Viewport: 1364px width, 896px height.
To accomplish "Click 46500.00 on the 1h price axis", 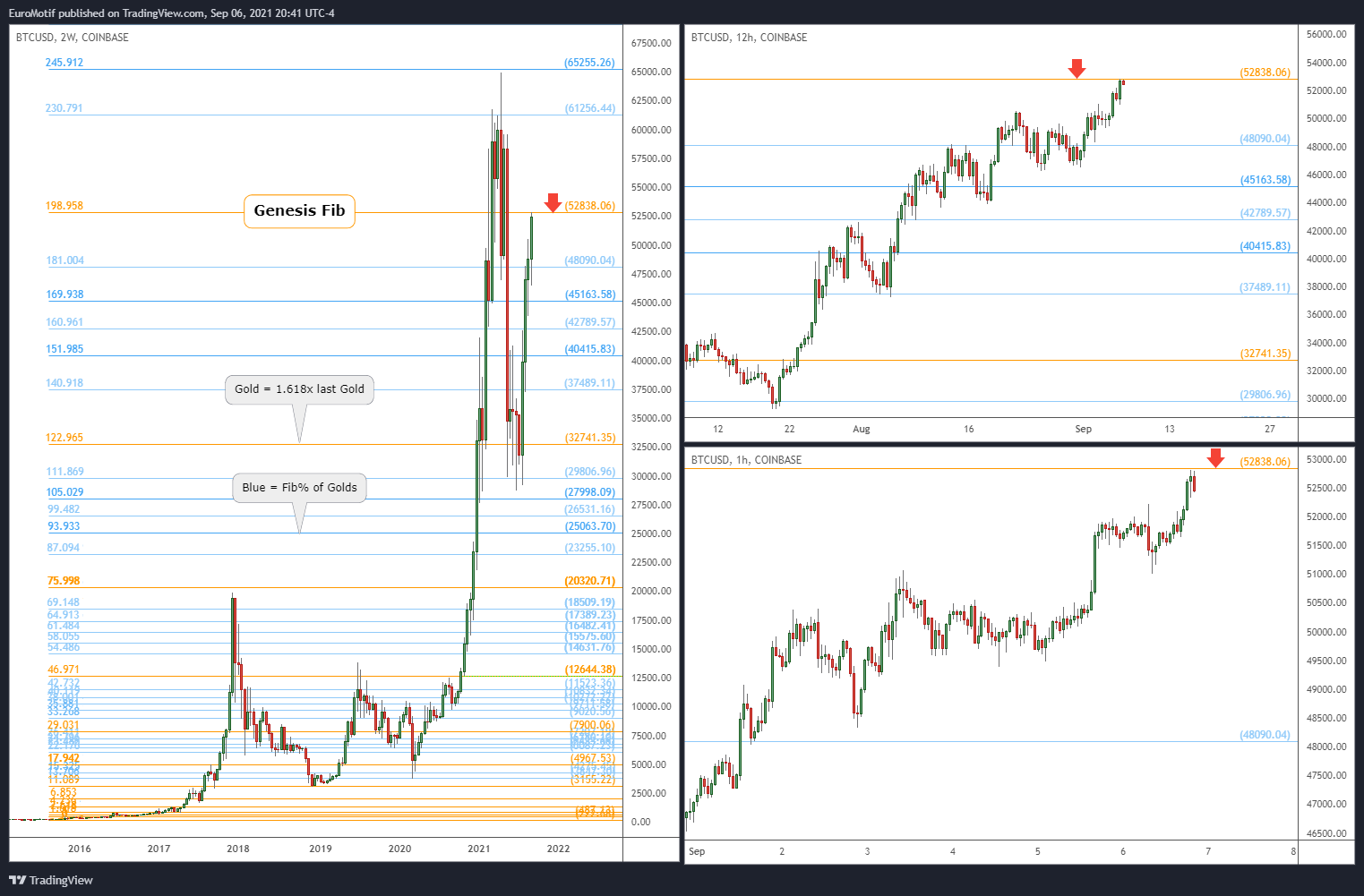I will 1326,833.
